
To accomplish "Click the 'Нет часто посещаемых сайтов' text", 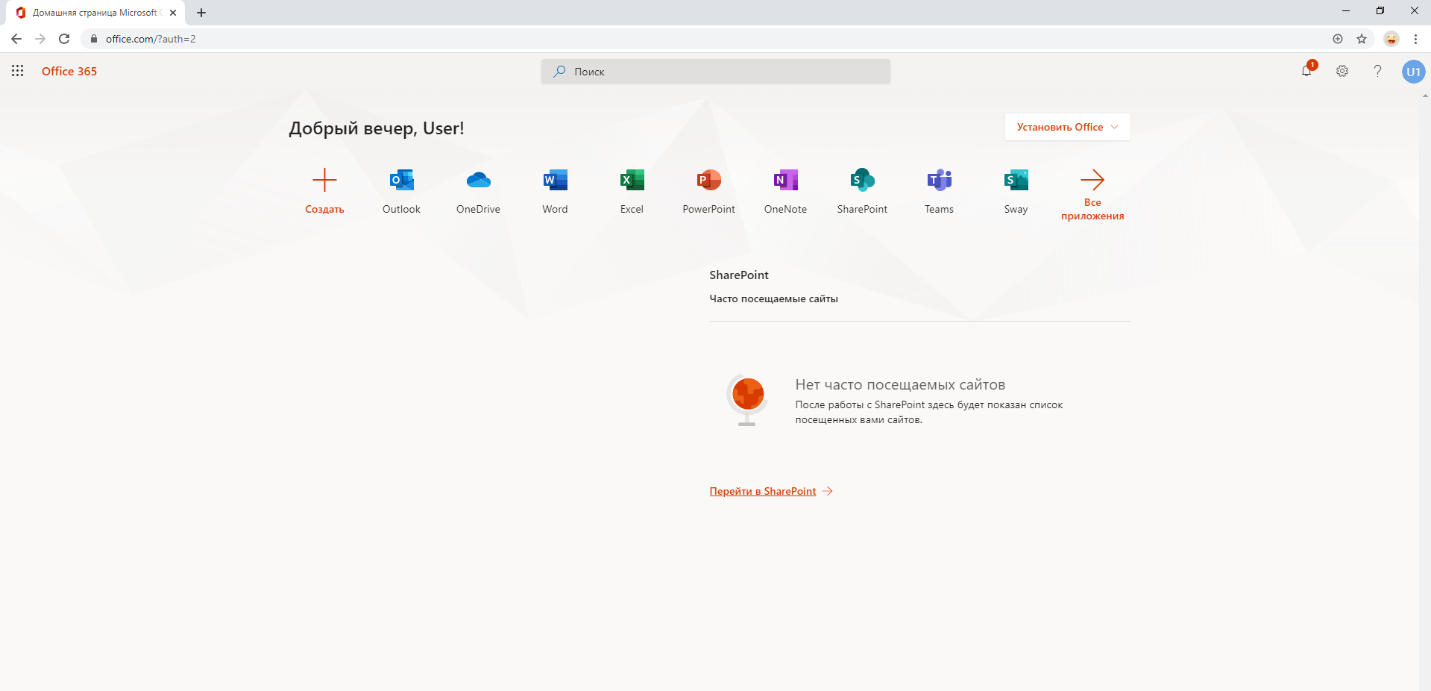I will pyautogui.click(x=900, y=384).
